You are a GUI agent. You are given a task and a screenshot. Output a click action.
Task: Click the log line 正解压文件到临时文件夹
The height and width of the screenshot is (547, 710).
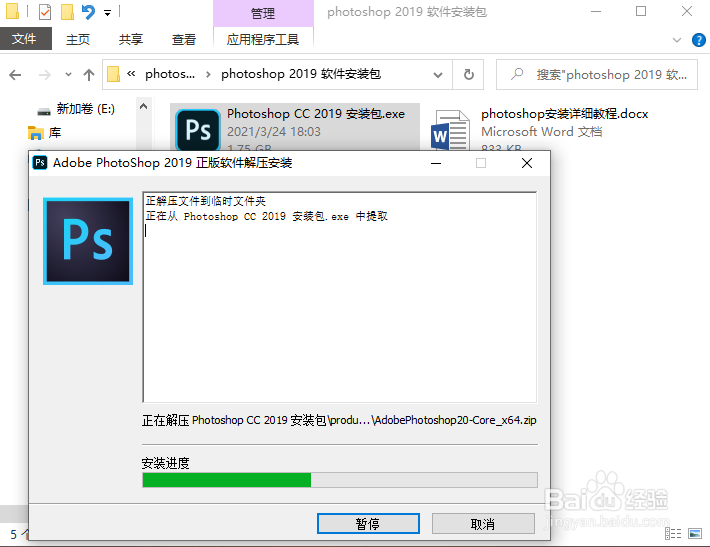(x=206, y=201)
